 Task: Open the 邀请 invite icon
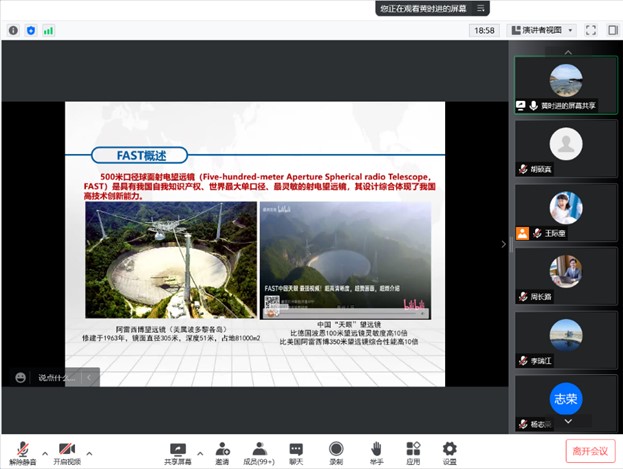pyautogui.click(x=221, y=451)
